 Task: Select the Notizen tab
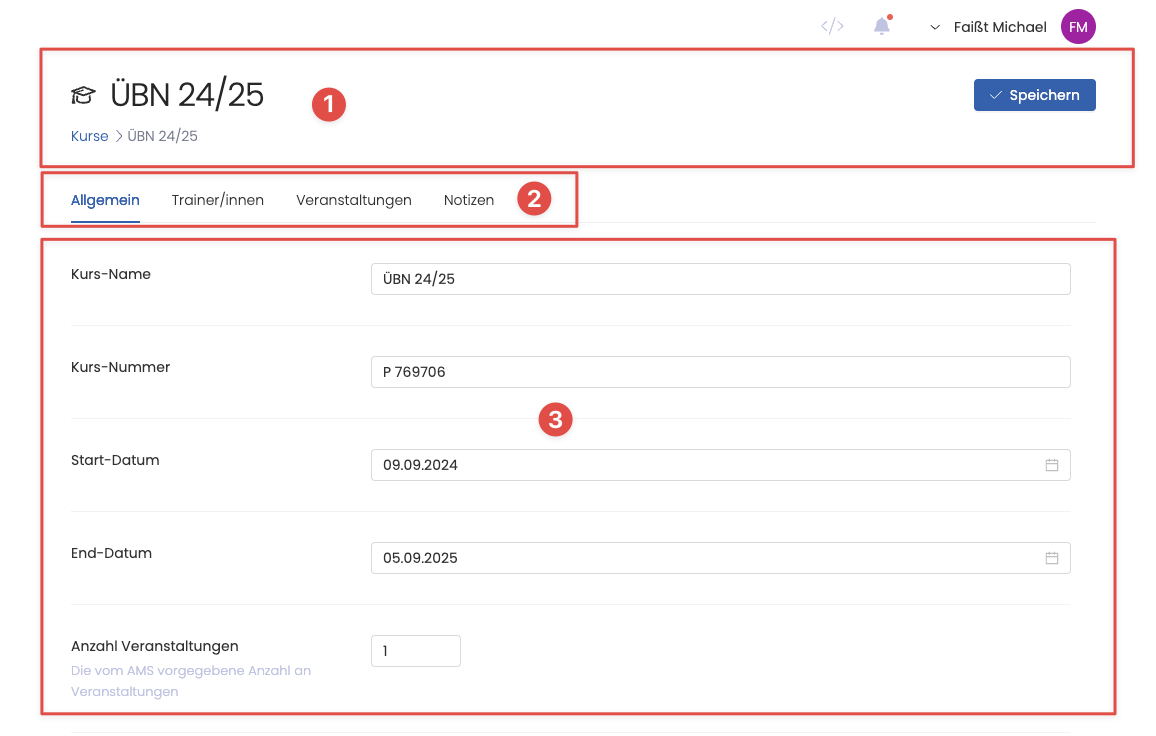[x=469, y=200]
